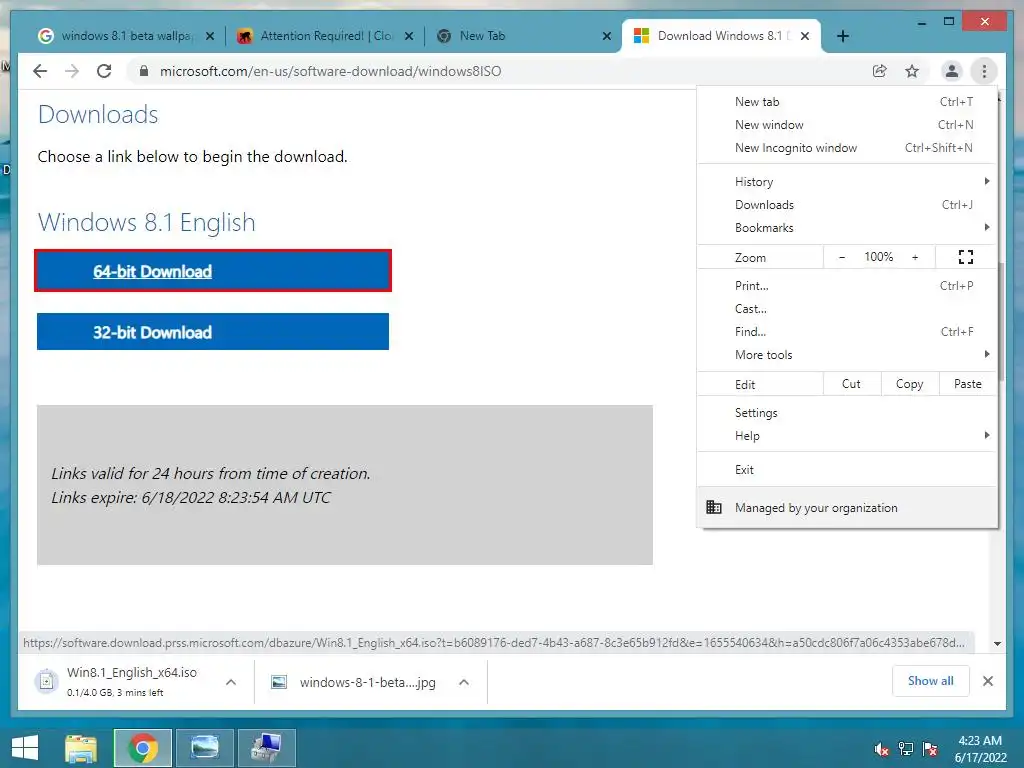The height and width of the screenshot is (768, 1024).
Task: Choose Exit from the Chrome menu
Action: pos(847,470)
